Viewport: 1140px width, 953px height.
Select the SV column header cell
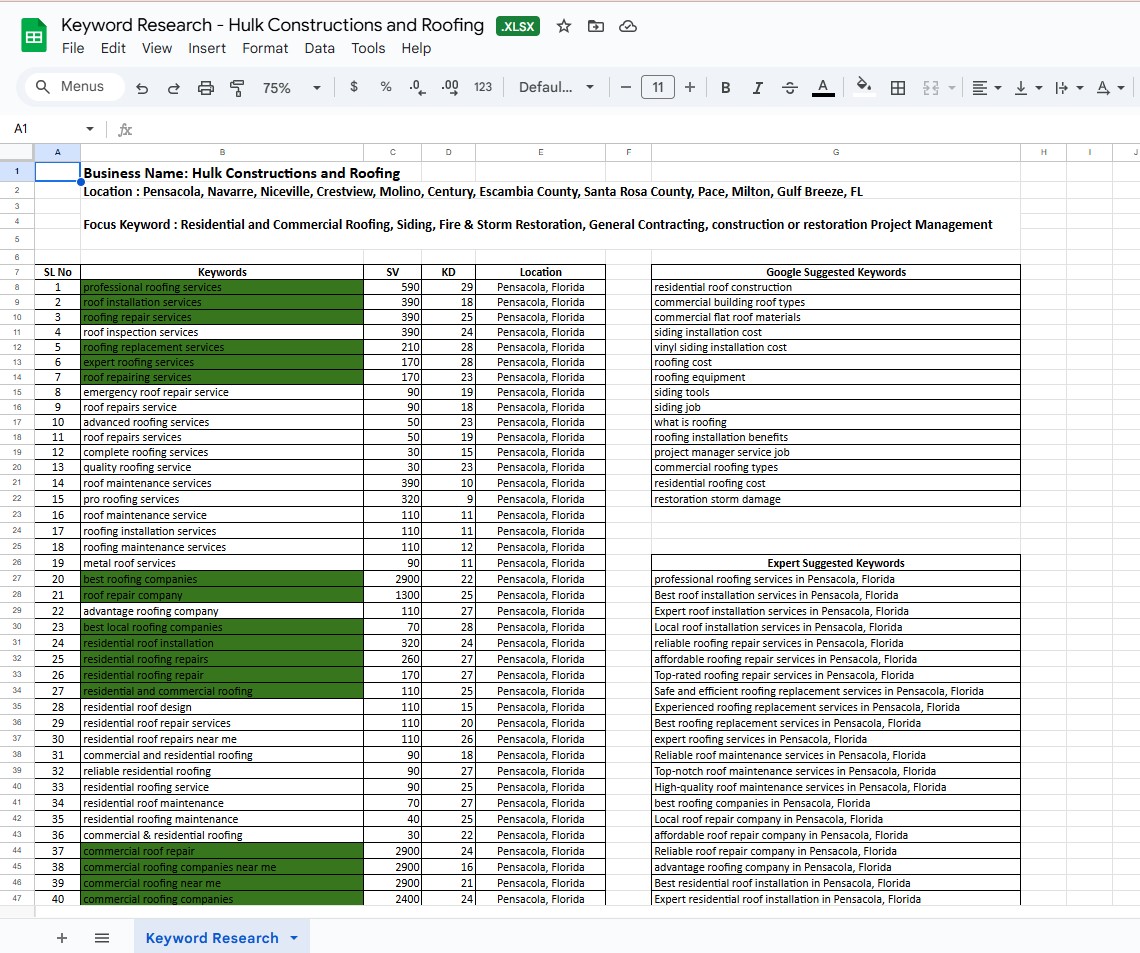[393, 272]
